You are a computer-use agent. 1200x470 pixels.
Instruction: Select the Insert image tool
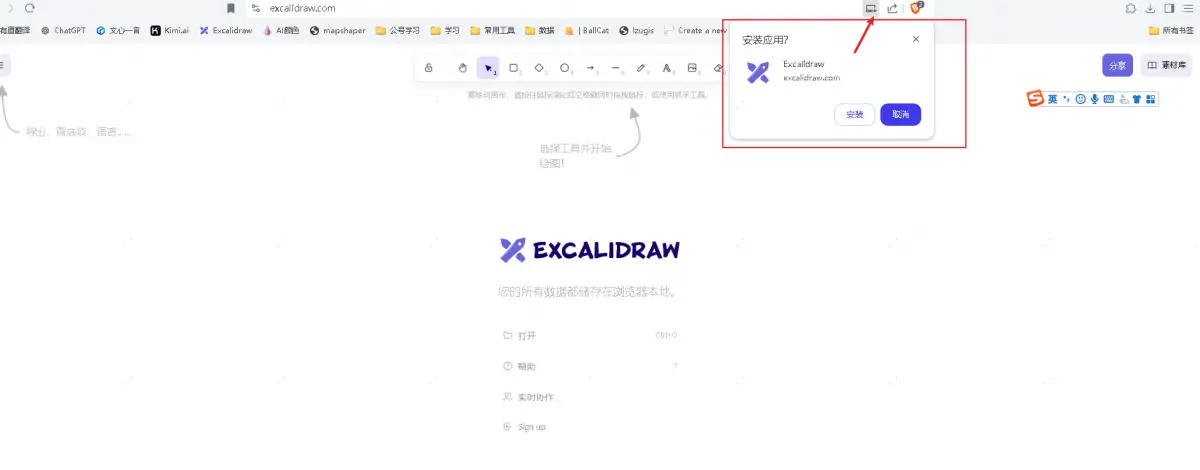pyautogui.click(x=693, y=68)
